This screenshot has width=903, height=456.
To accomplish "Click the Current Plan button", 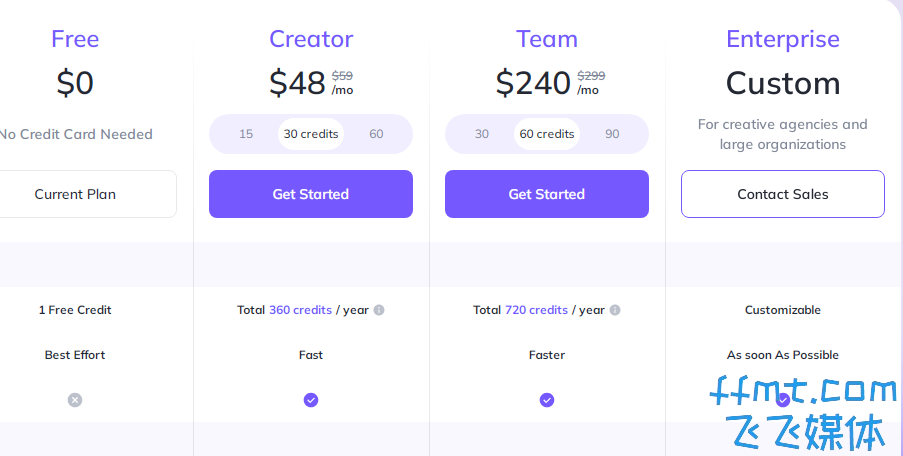I will point(75,194).
